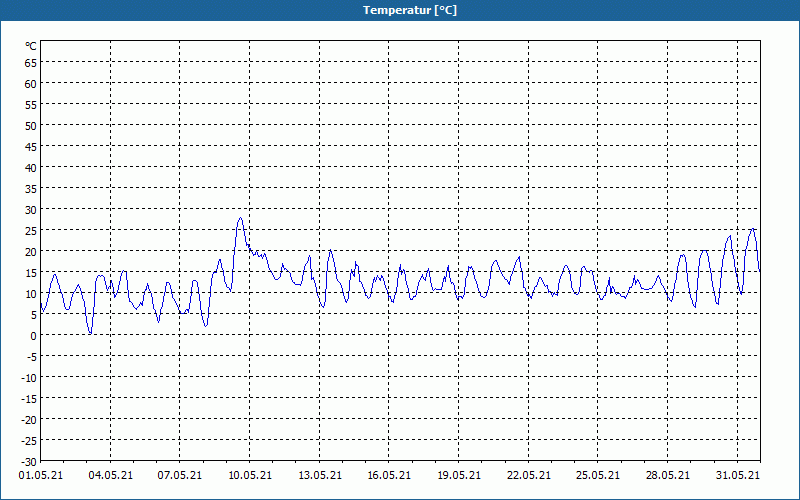Click the -30 value on the y-axis
This screenshot has width=800, height=500.
pyautogui.click(x=29, y=462)
